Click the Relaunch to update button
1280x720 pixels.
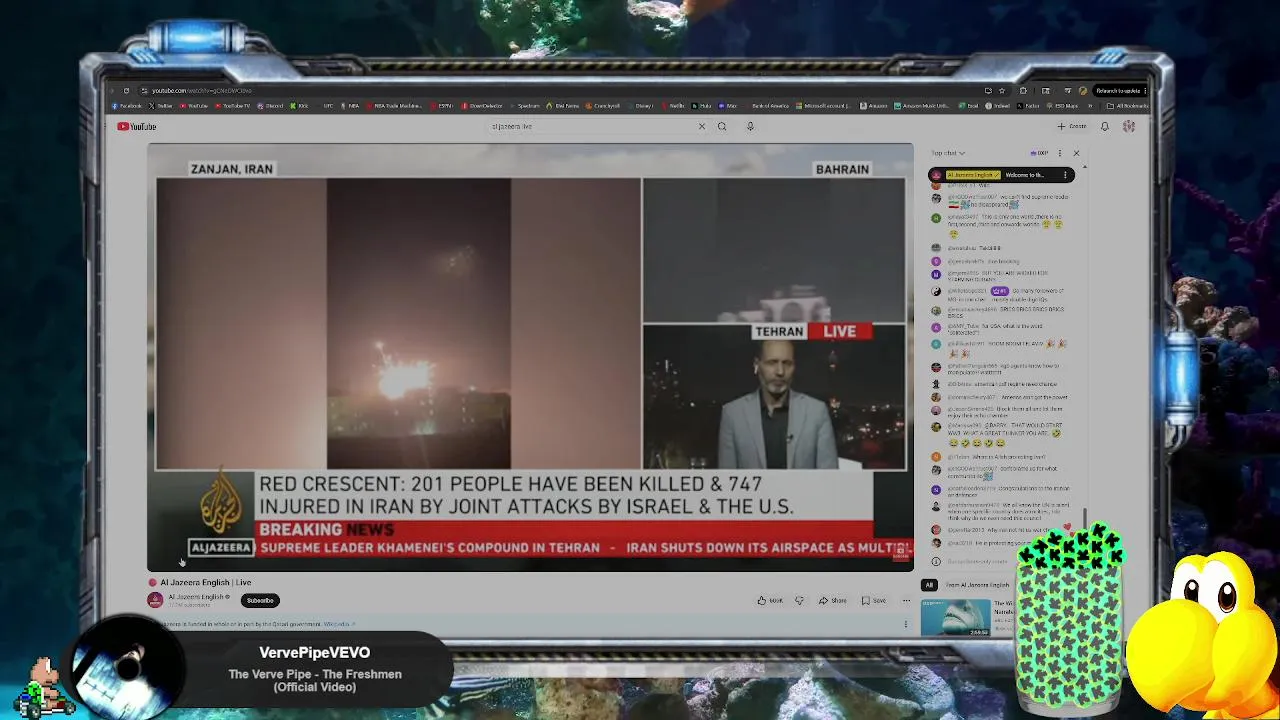point(1117,91)
